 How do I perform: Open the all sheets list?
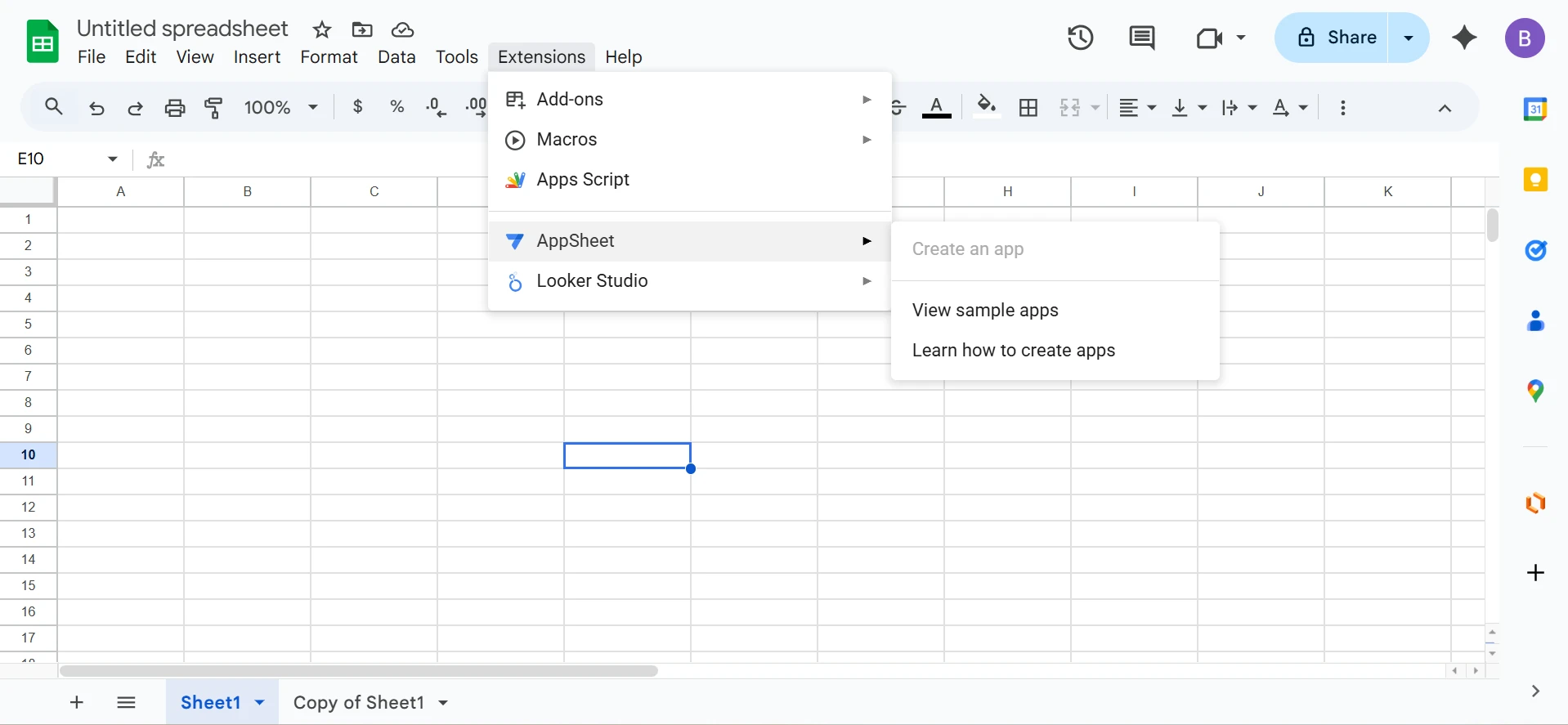126,702
